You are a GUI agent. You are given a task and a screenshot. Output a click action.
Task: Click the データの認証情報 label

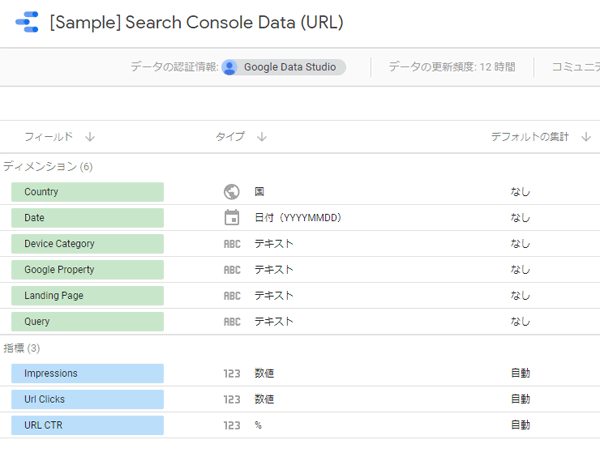(174, 67)
